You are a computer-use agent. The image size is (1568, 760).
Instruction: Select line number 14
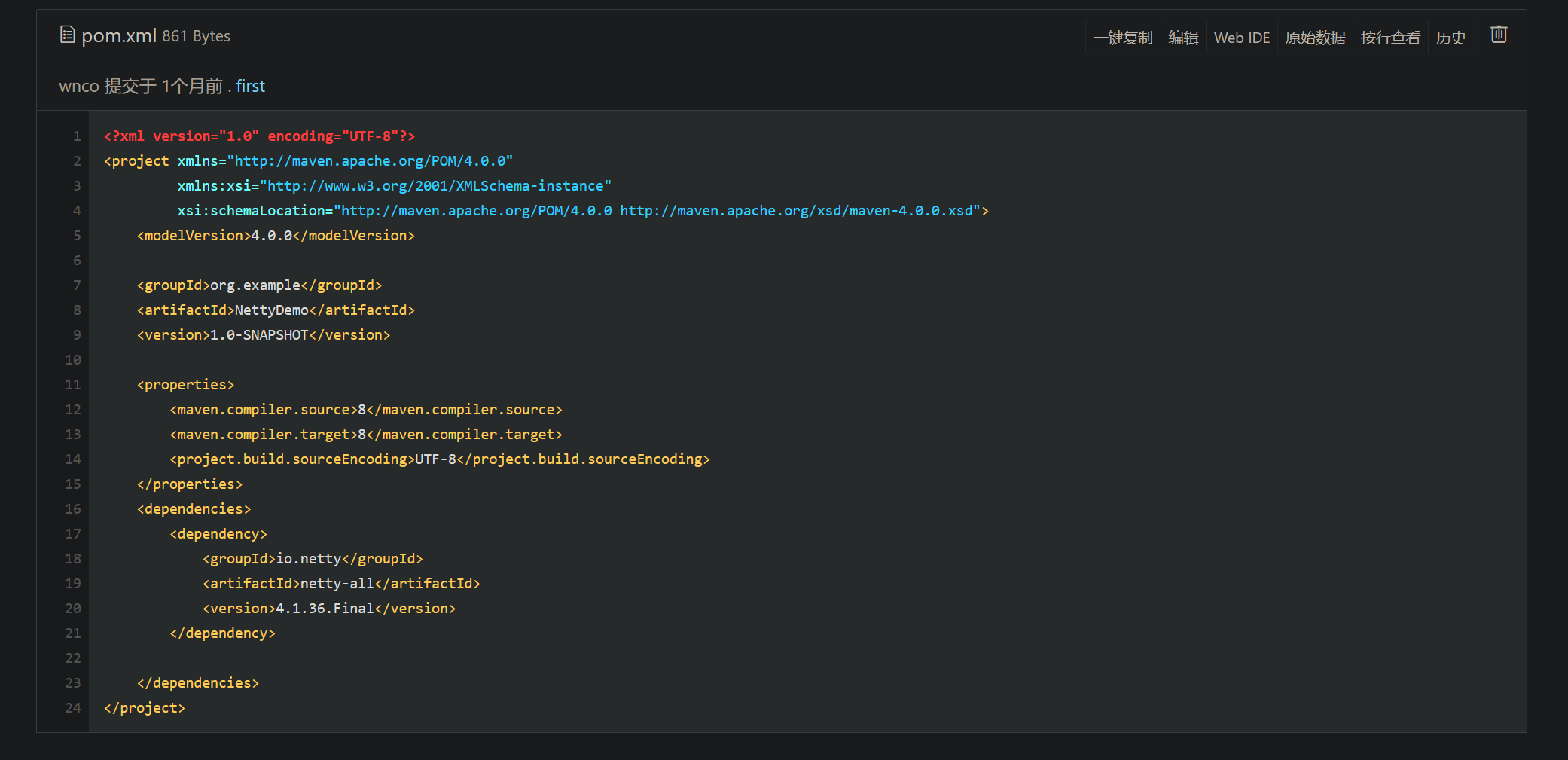coord(73,459)
